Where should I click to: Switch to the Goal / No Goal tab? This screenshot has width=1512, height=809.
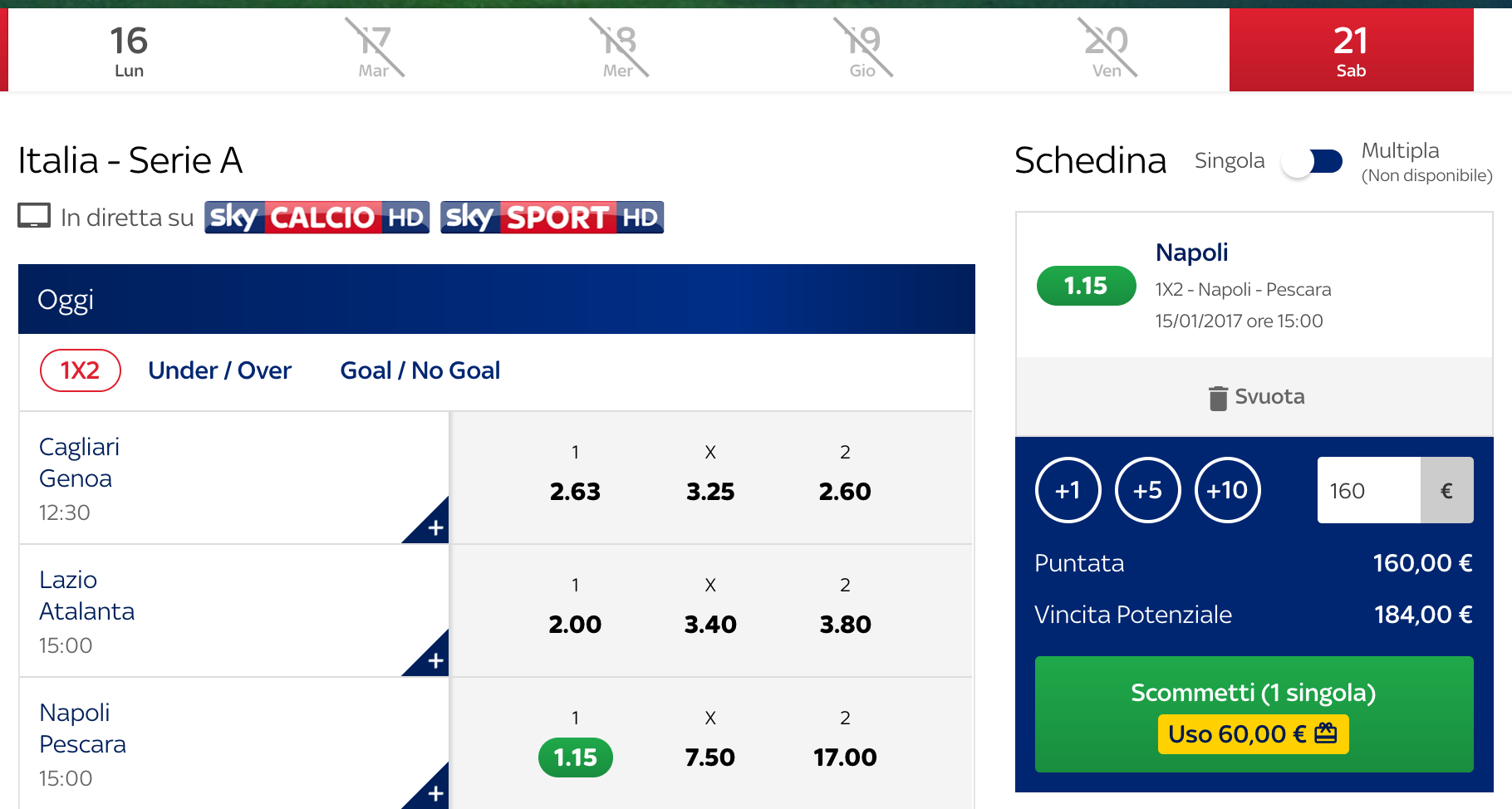pyautogui.click(x=420, y=370)
